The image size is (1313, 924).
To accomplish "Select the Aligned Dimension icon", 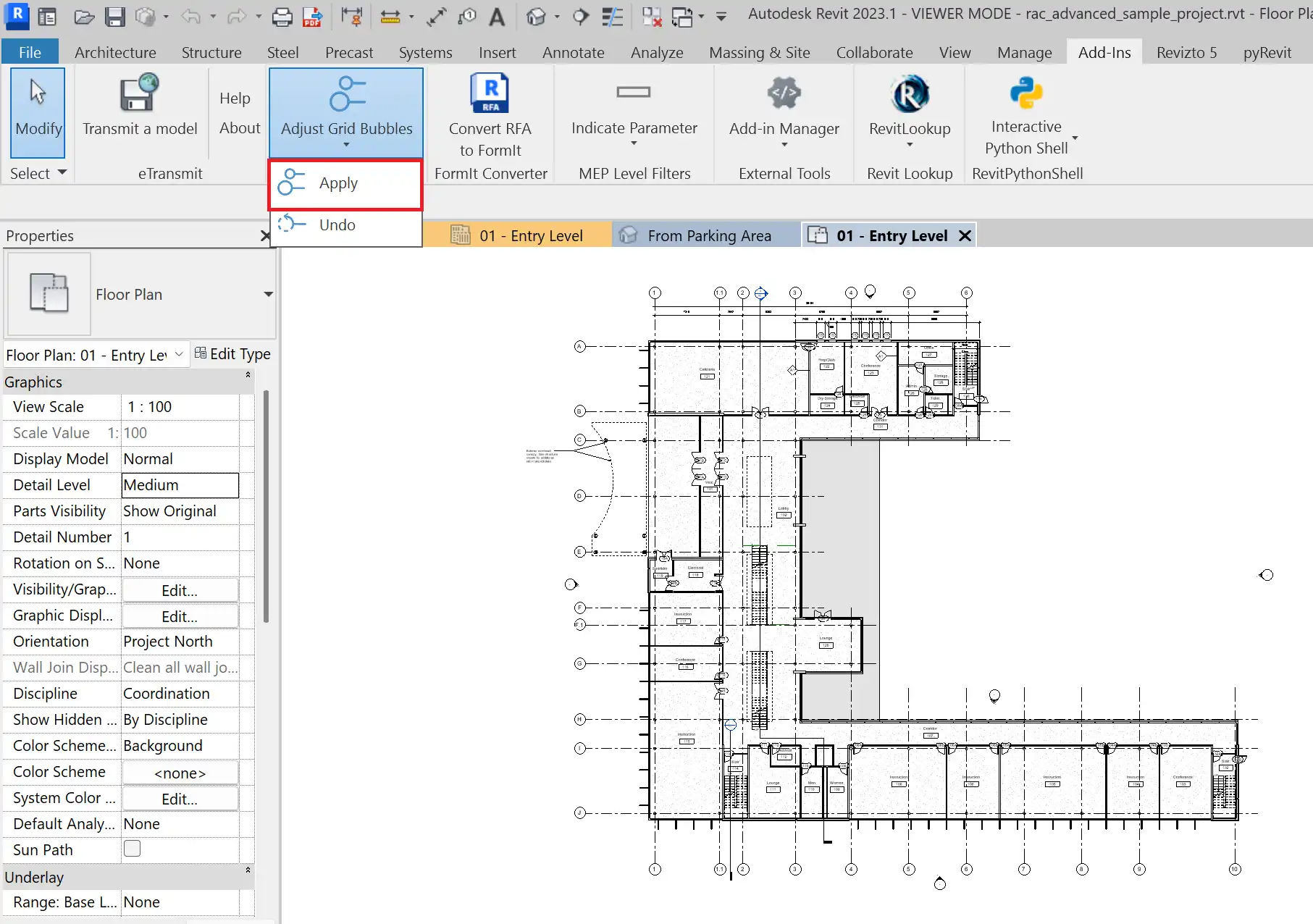I will click(436, 16).
